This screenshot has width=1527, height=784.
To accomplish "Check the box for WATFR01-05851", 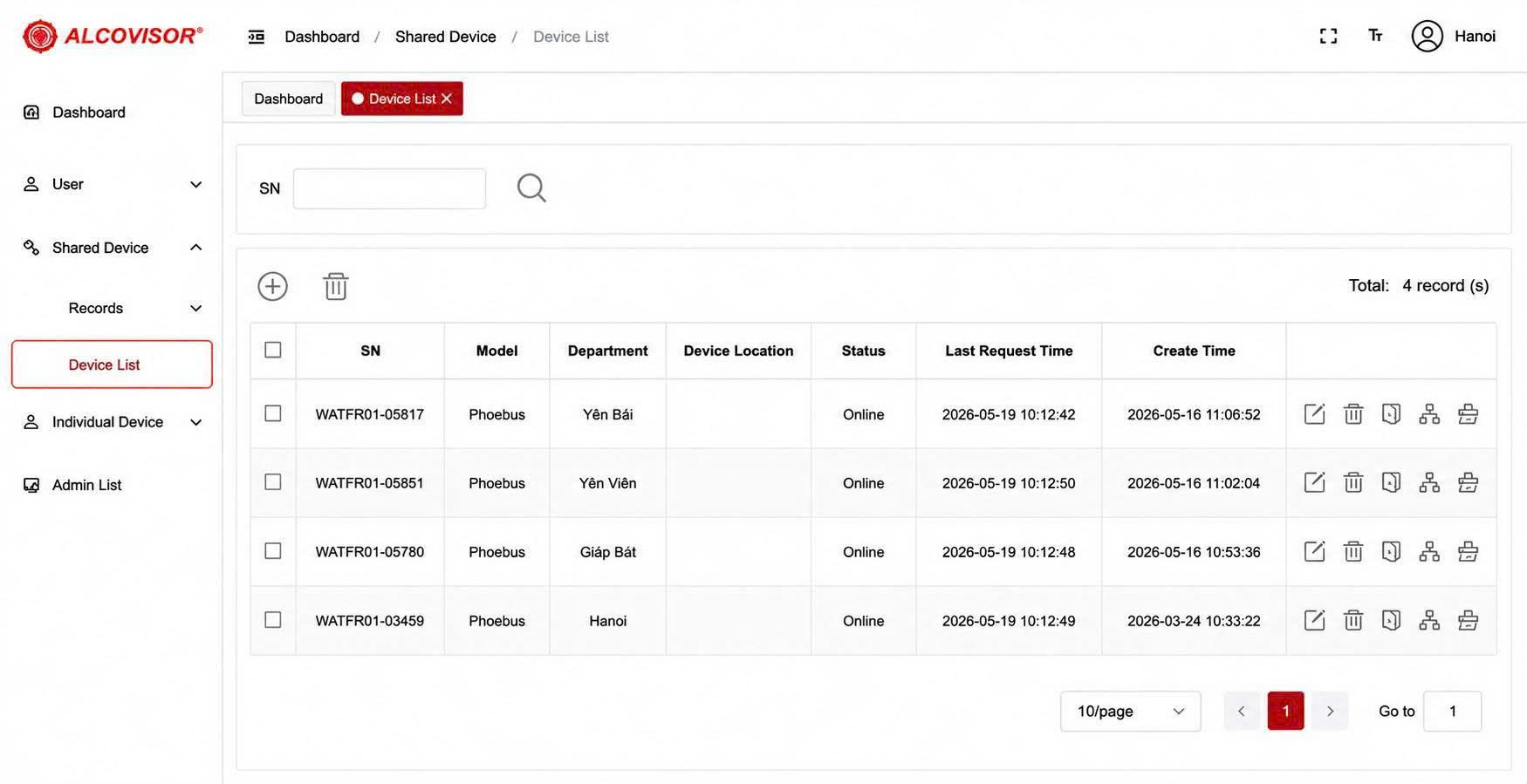I will (x=273, y=482).
